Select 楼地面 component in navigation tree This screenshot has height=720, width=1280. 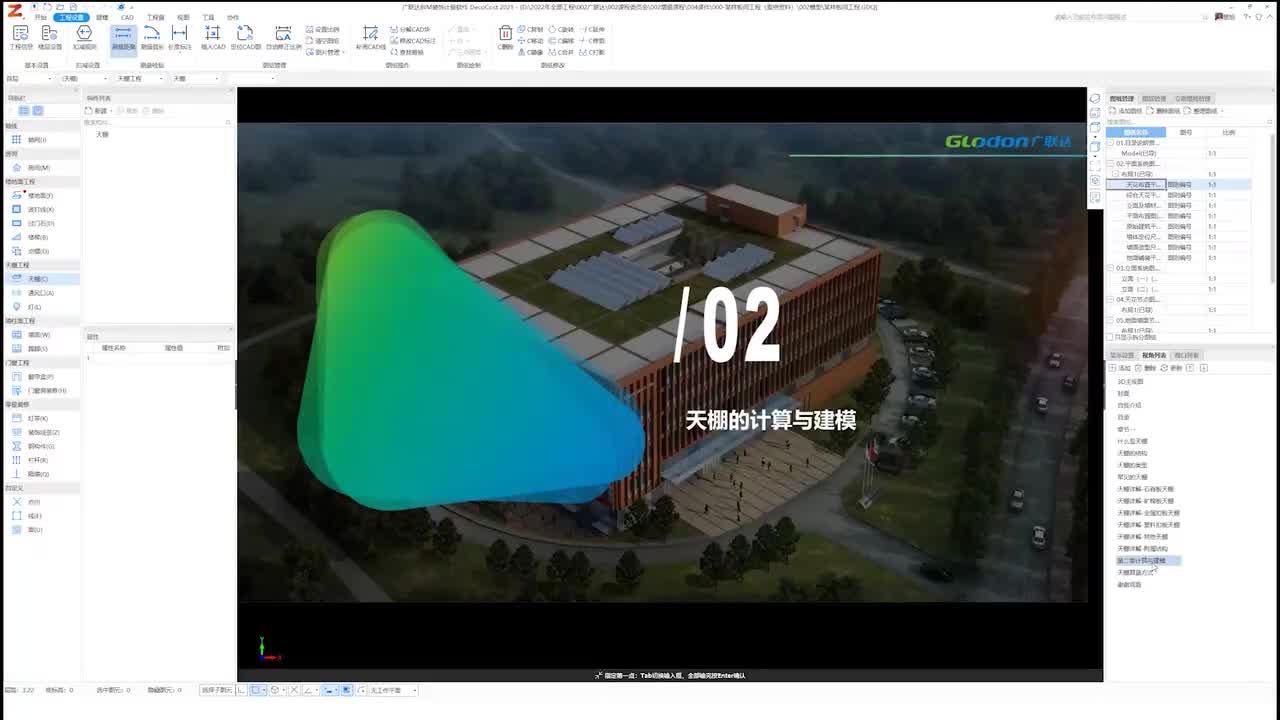(x=40, y=196)
